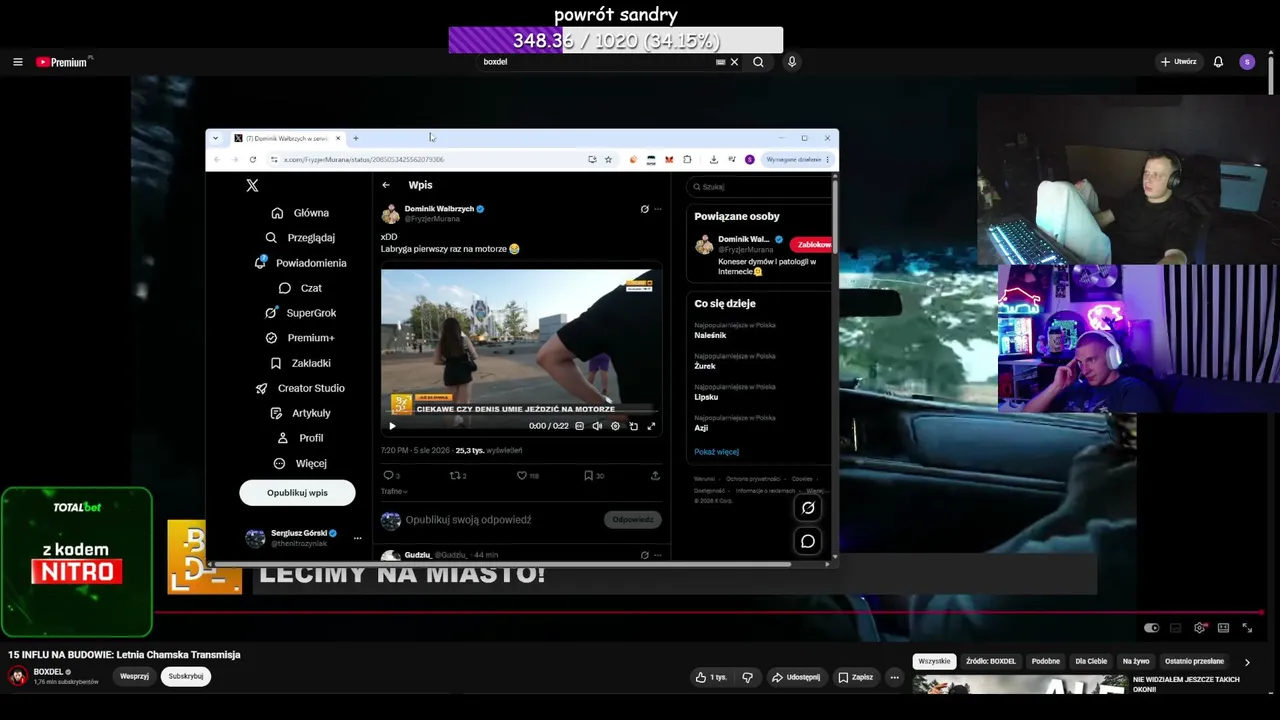Open Przeglądaj in the X sidebar

(300, 238)
